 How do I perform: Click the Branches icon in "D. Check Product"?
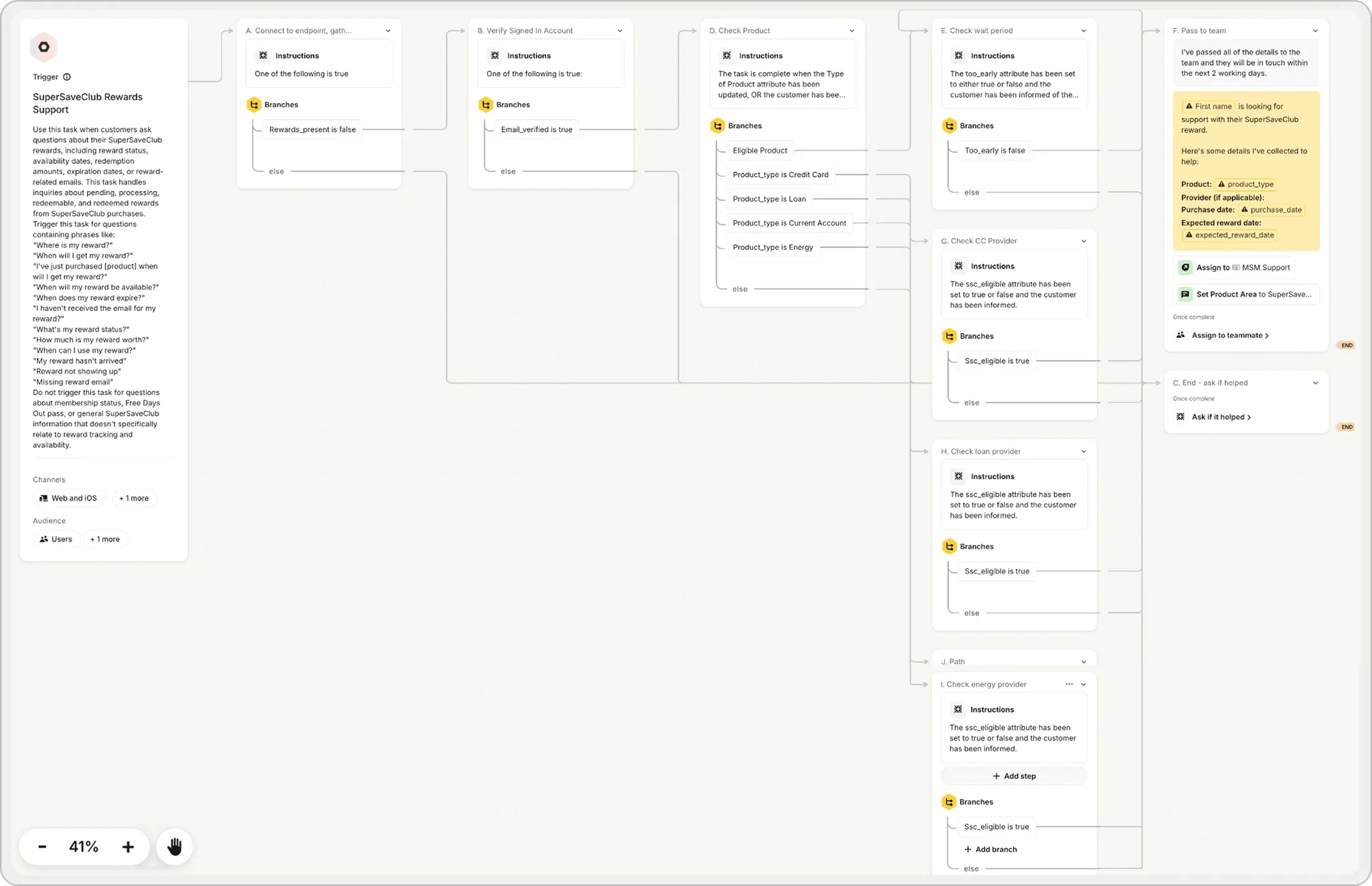pyautogui.click(x=717, y=125)
